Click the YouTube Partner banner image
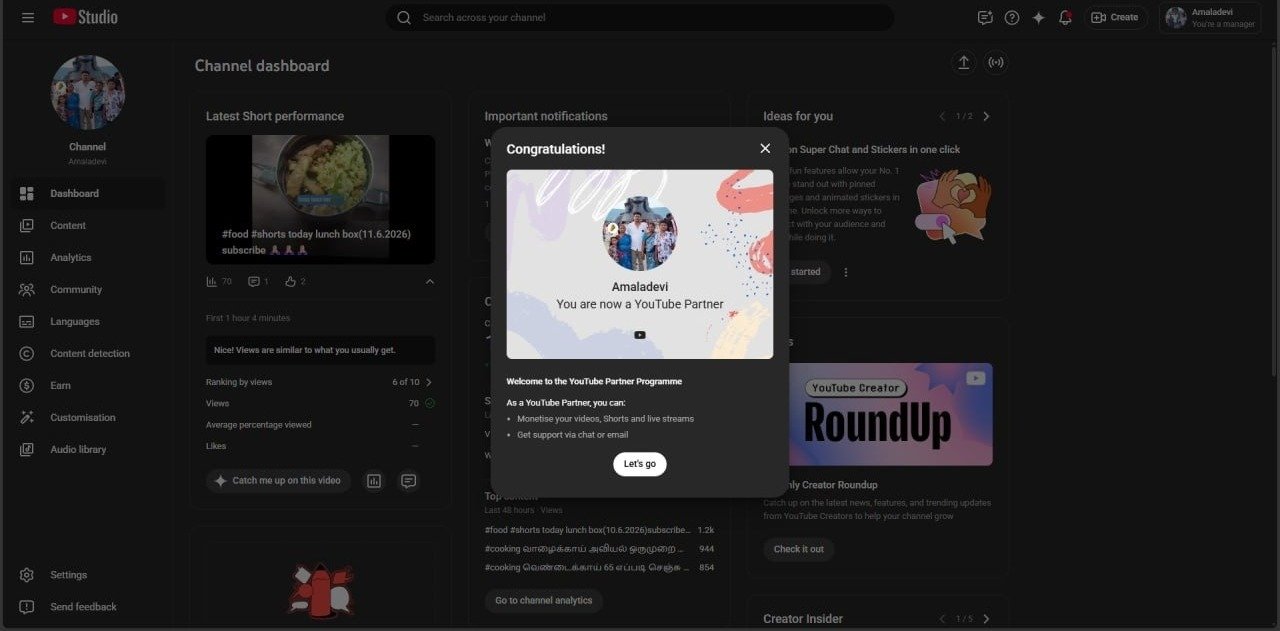This screenshot has width=1280, height=631. (x=640, y=264)
